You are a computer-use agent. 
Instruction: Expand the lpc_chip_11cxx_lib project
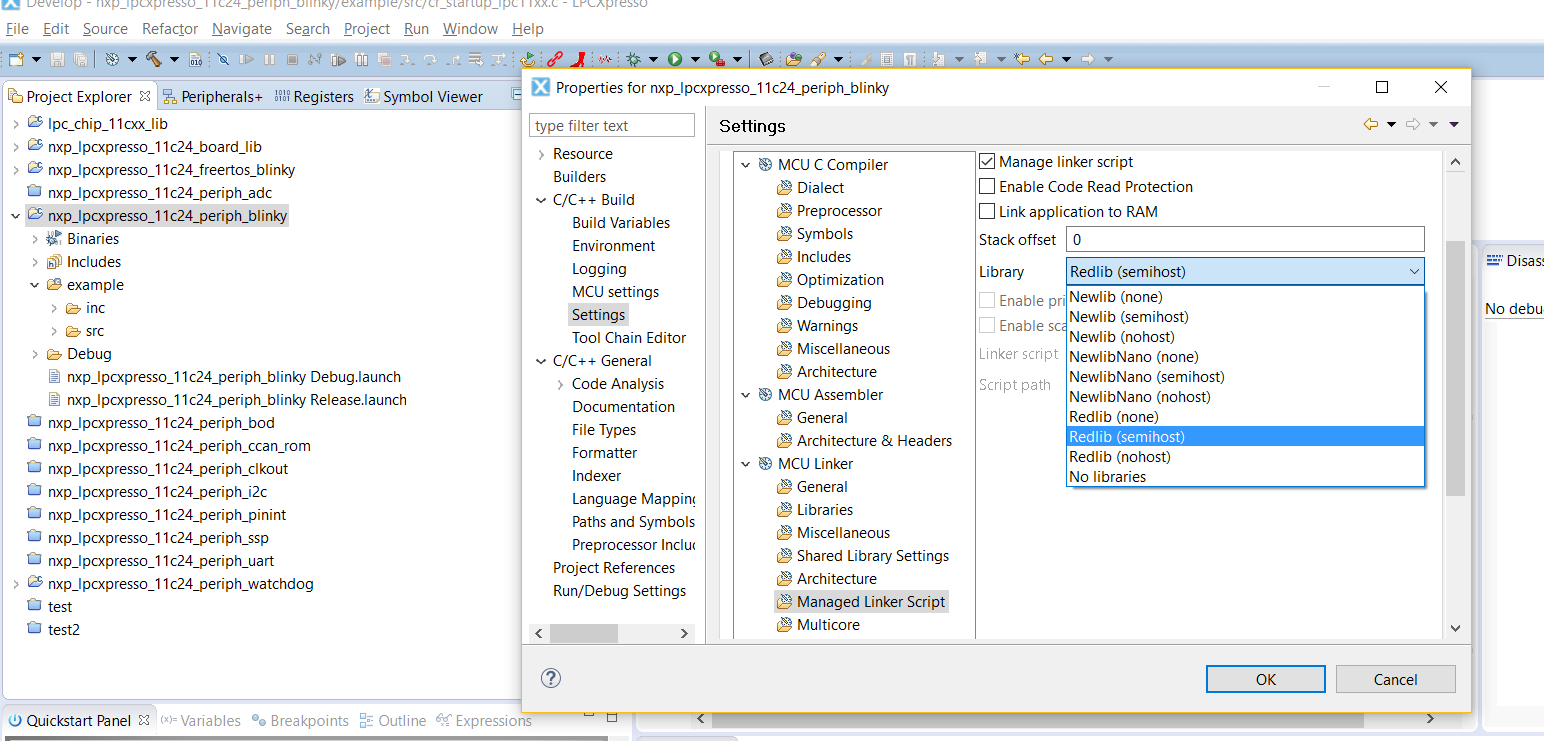[x=16, y=124]
